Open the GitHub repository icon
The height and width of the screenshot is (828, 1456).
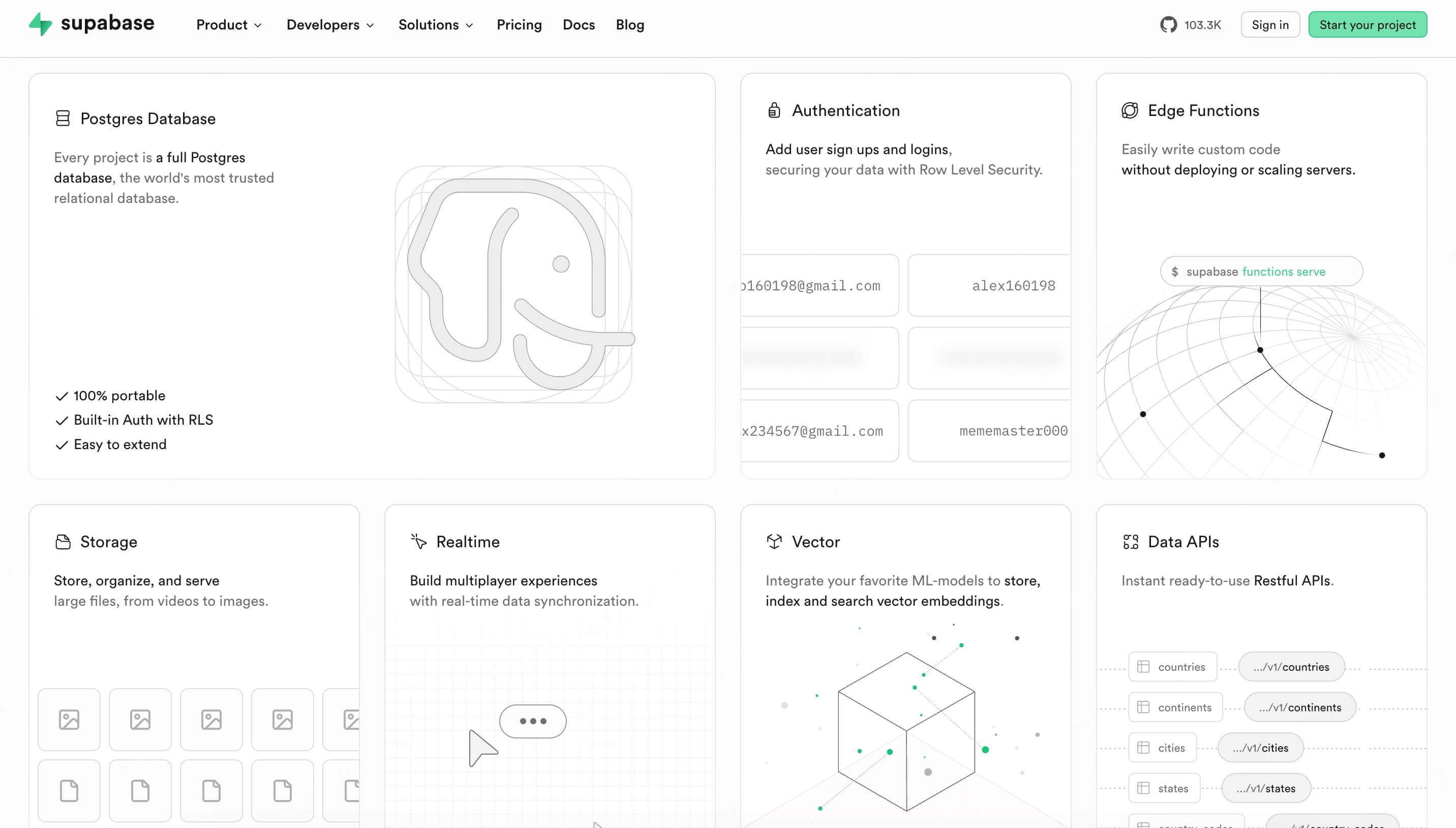point(1168,24)
